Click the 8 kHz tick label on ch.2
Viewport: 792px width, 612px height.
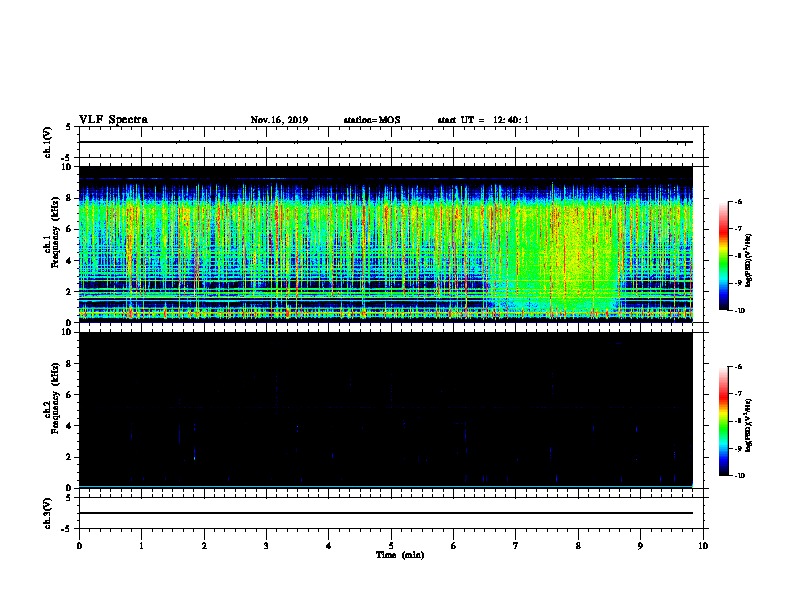point(69,364)
